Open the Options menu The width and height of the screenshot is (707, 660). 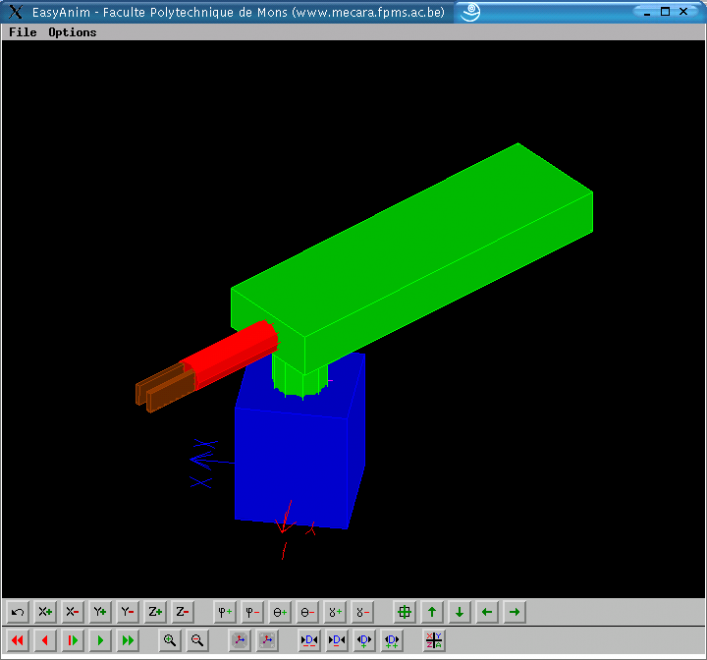pyautogui.click(x=72, y=32)
